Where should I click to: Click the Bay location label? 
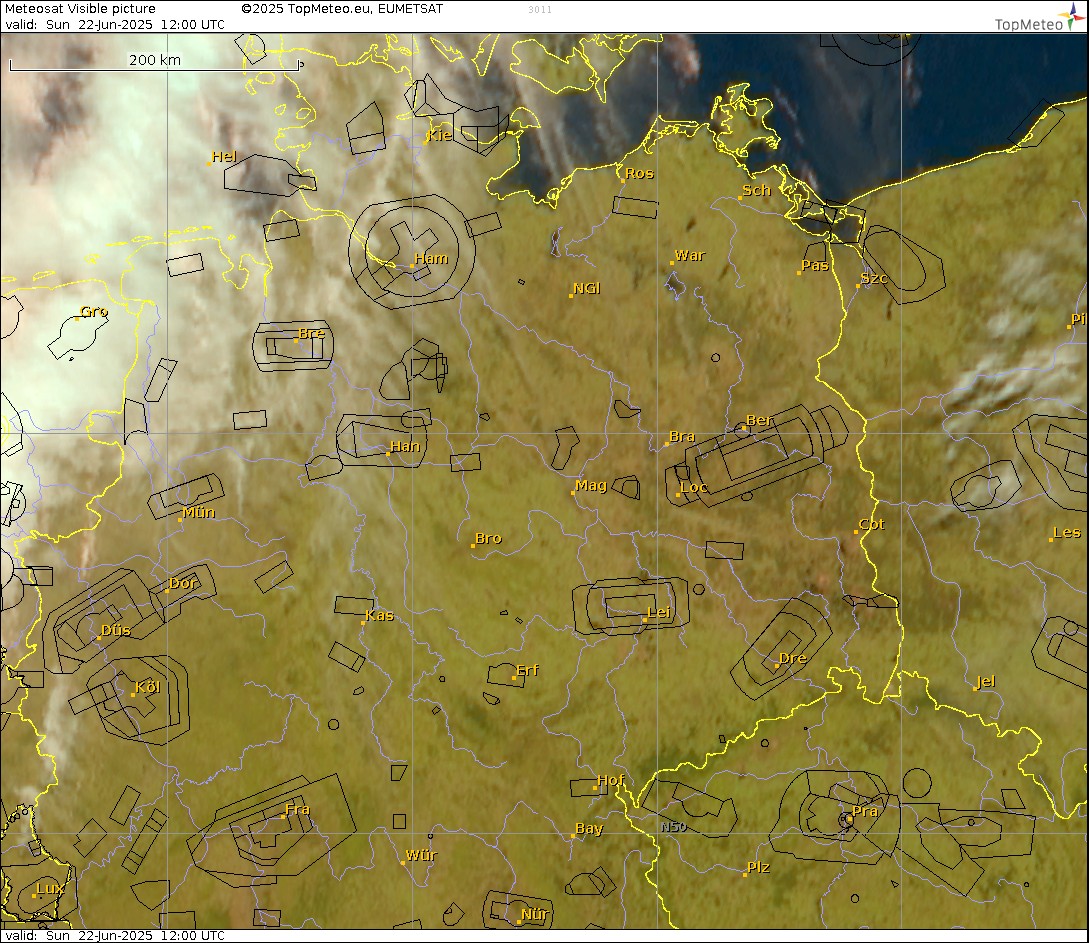(x=589, y=828)
